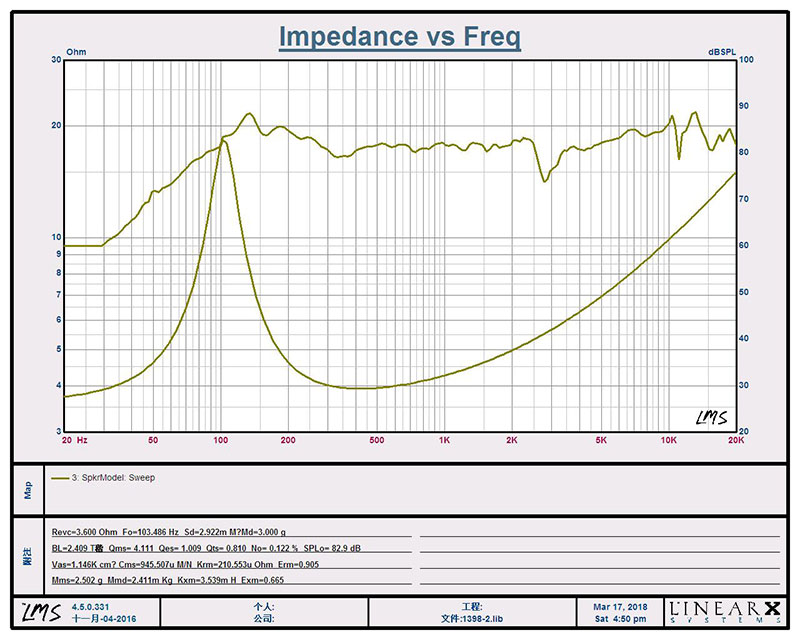The width and height of the screenshot is (800, 640).
Task: Click the 'Map' vertical panel label
Action: (28, 490)
